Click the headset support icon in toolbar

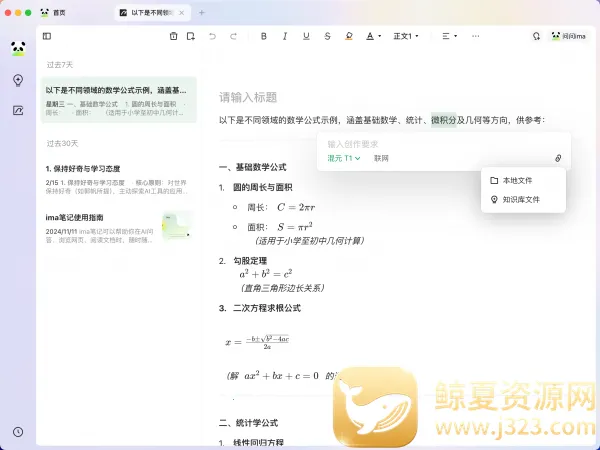pos(536,36)
